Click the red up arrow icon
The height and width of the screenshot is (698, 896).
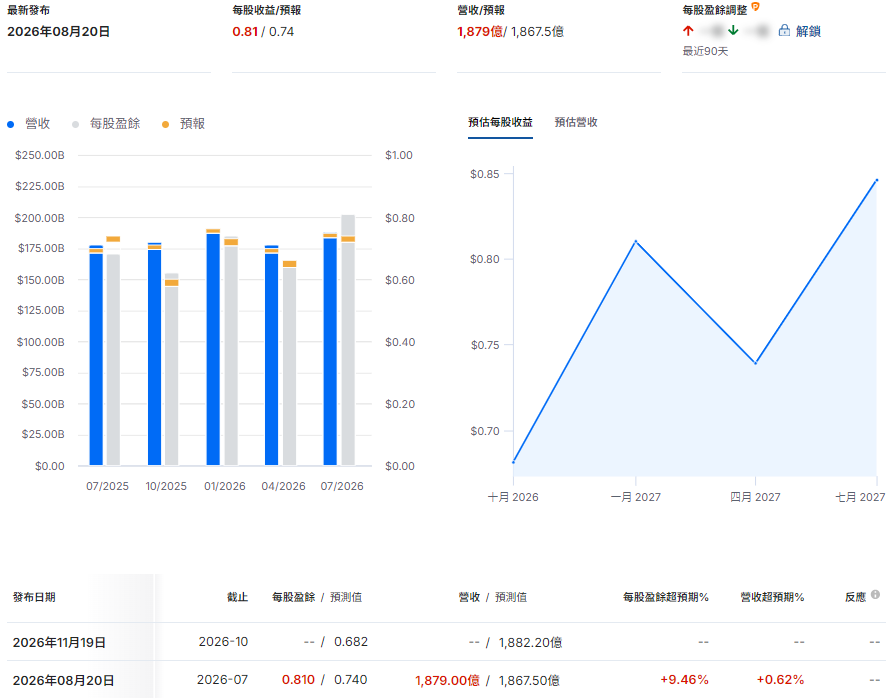688,31
